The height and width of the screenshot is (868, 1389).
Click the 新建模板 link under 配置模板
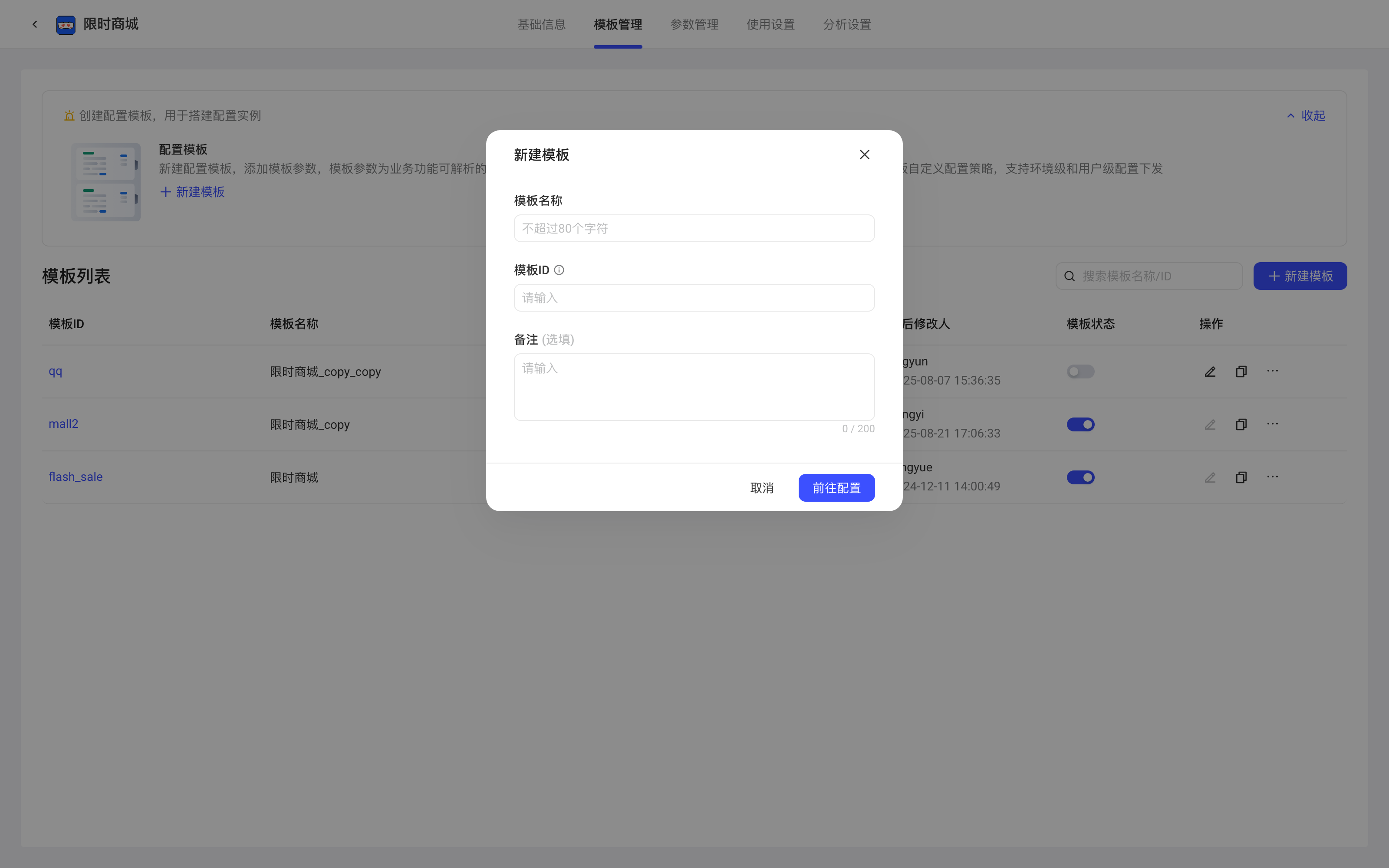[x=192, y=192]
